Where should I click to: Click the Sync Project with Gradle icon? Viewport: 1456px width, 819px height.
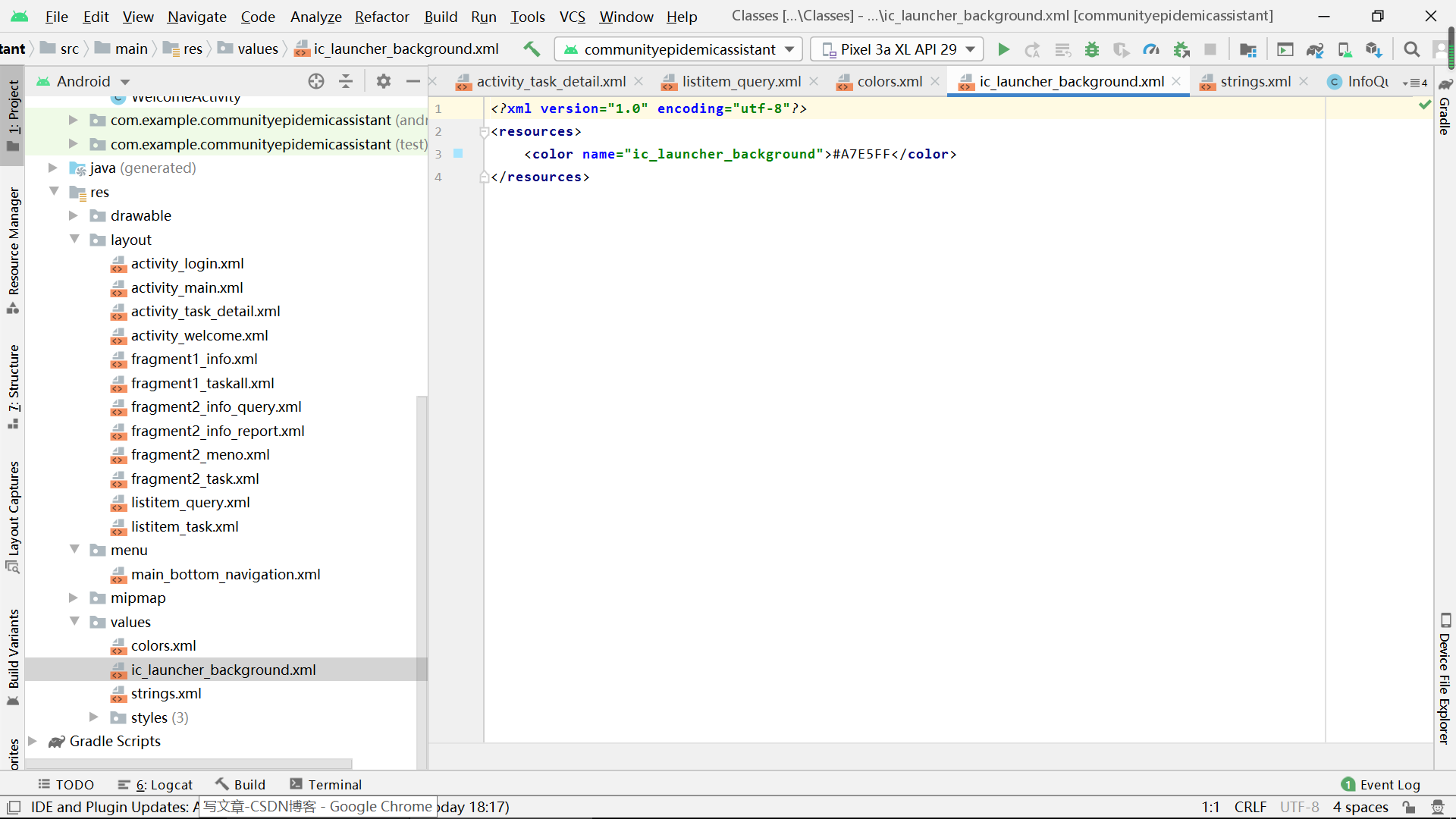click(x=1314, y=50)
